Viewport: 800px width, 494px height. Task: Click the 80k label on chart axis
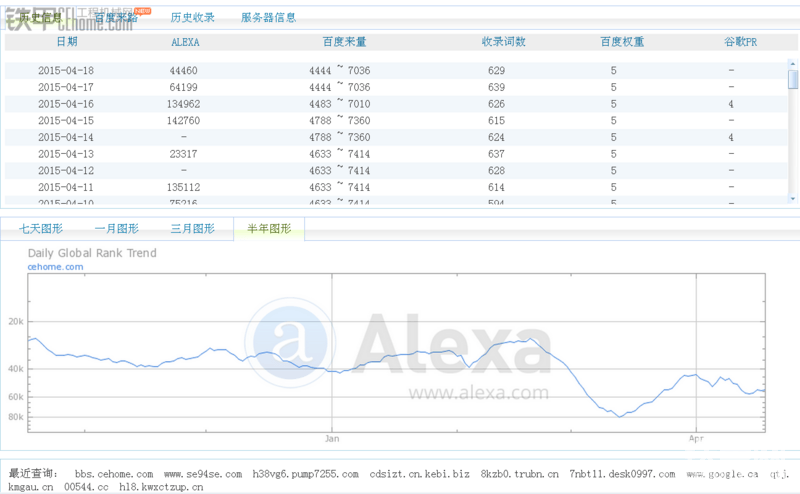(x=16, y=417)
